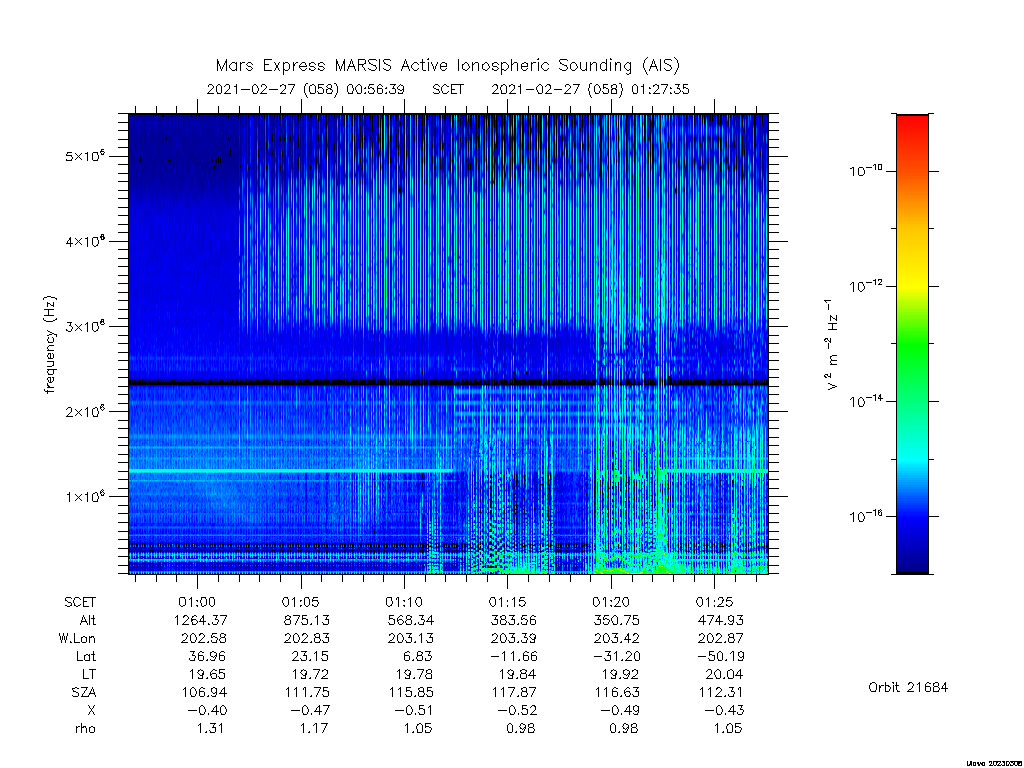Image resolution: width=1024 pixels, height=768 pixels.
Task: Click the 10⁻¹² color bar label
Action: click(x=865, y=286)
